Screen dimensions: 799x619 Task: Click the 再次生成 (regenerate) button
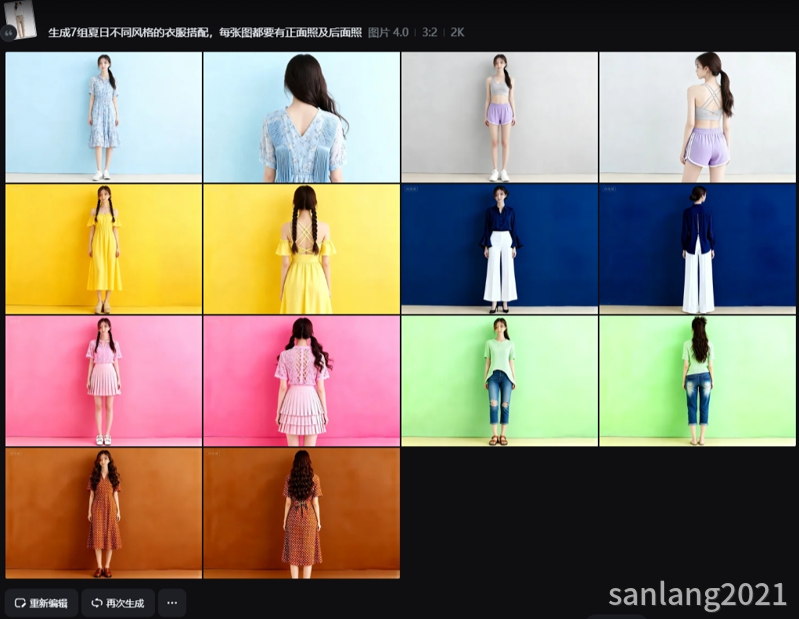click(x=118, y=603)
